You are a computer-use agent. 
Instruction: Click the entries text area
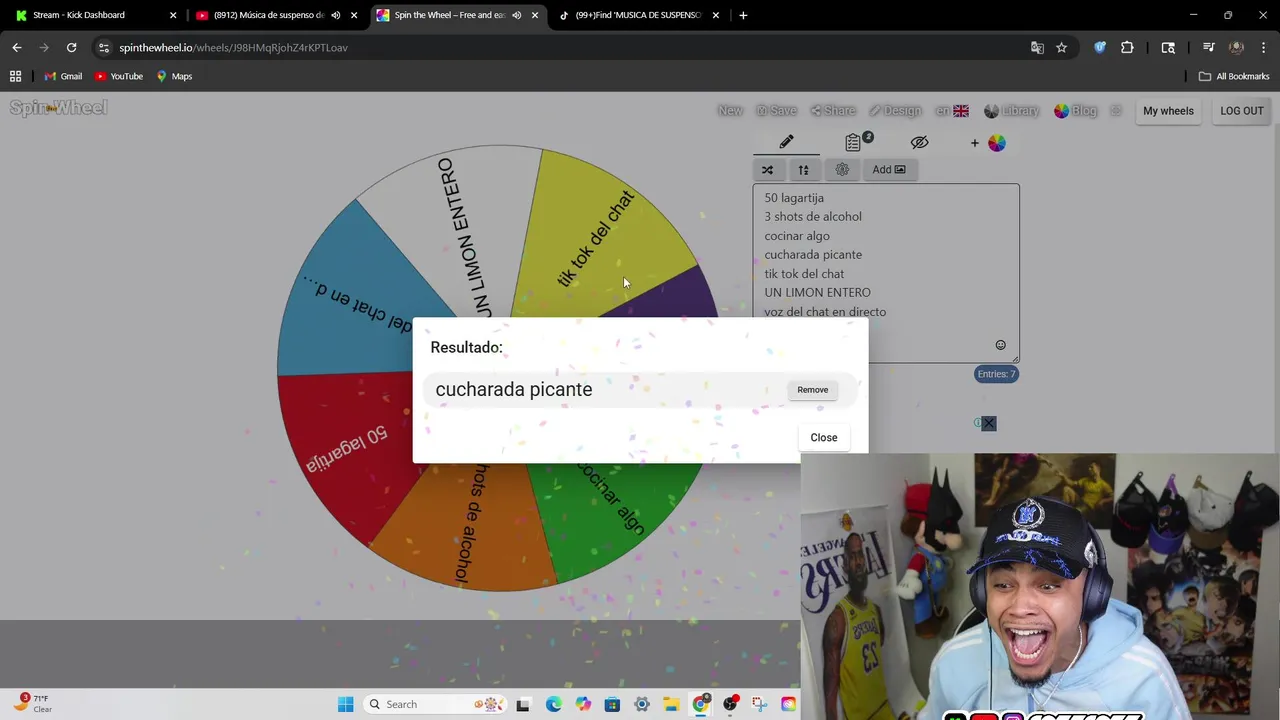[x=886, y=272]
